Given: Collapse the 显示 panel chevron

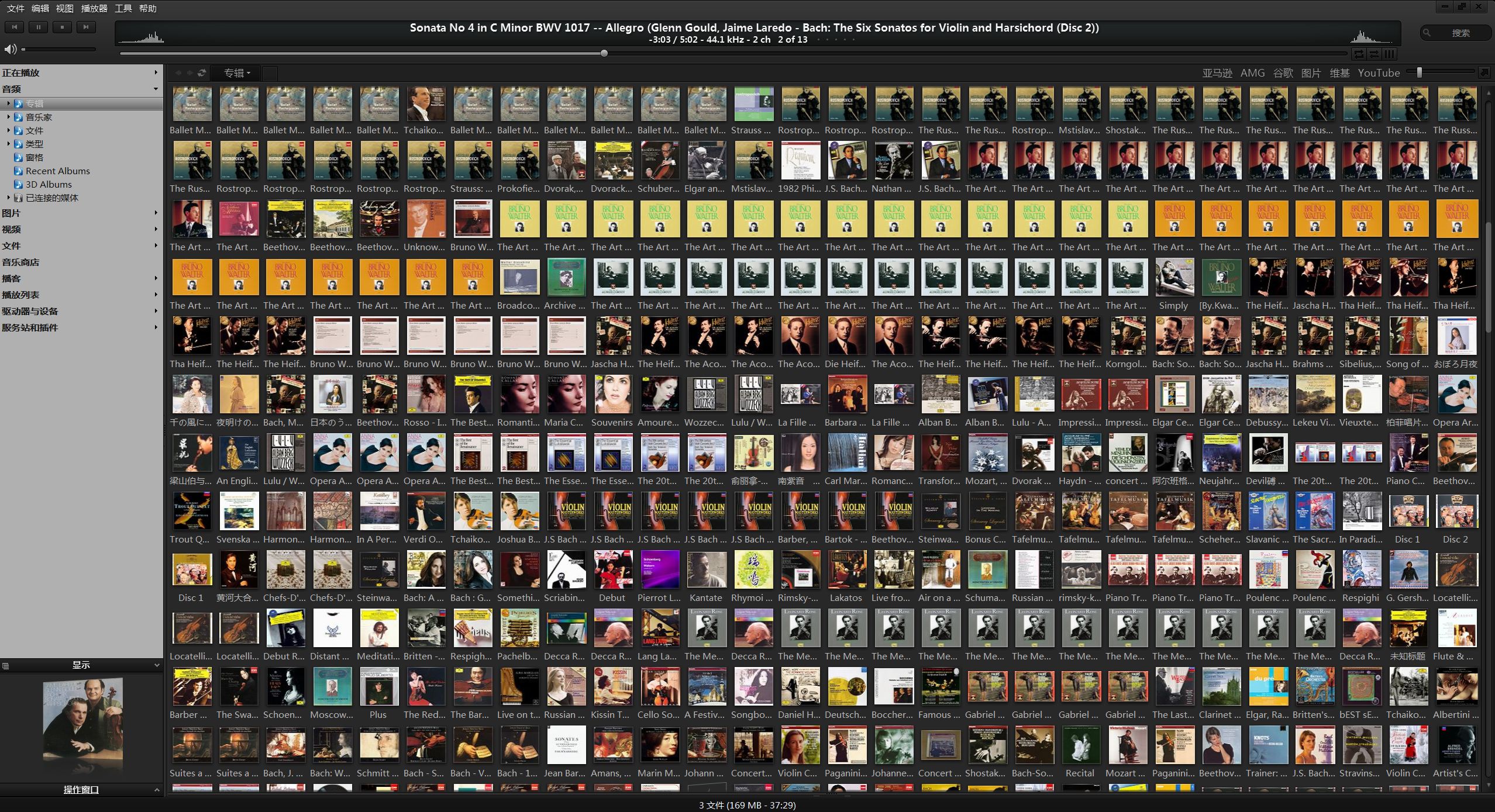Looking at the screenshot, I should 157,665.
